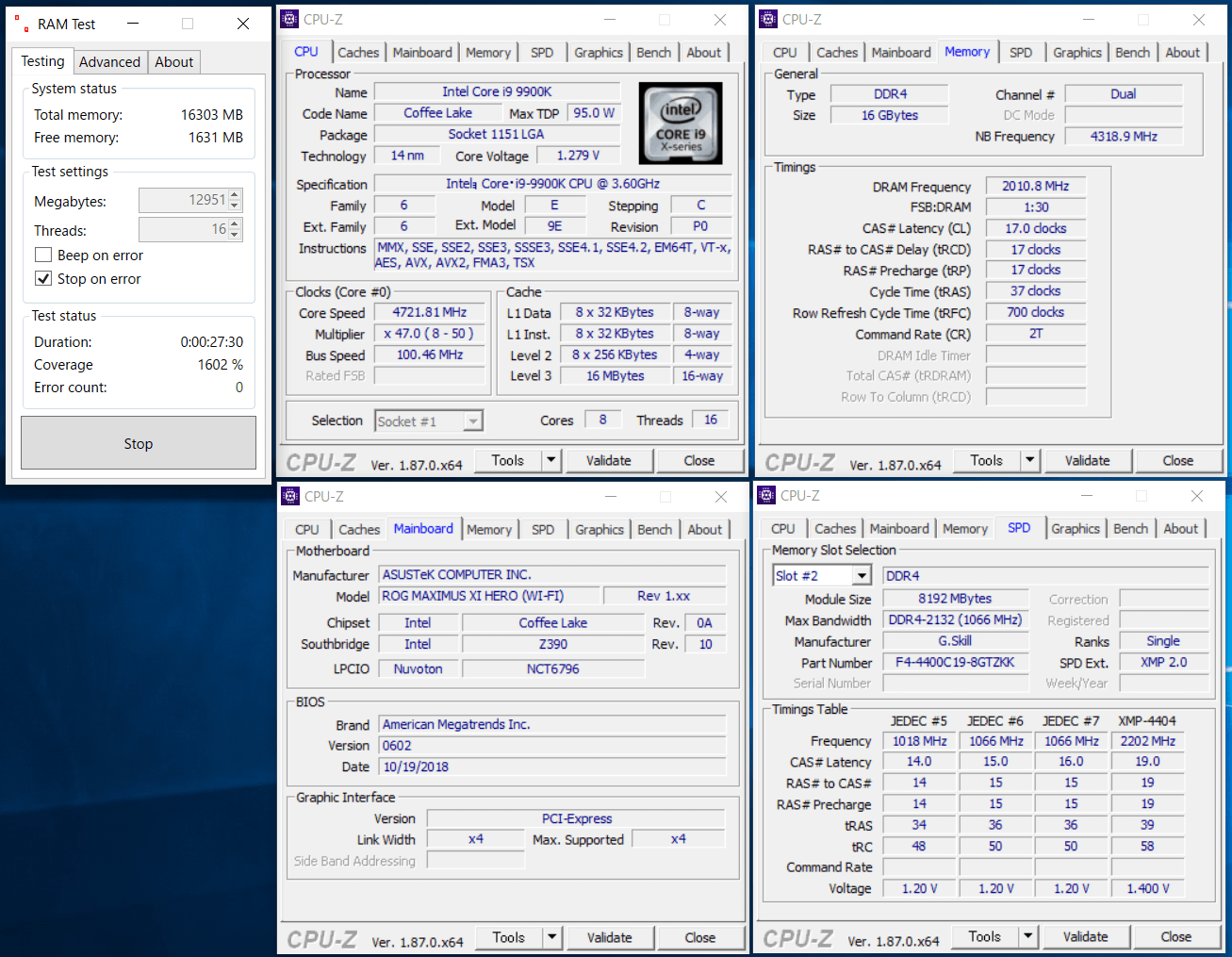Click the XMP-4404 column header
Viewport: 1232px width, 957px height.
coord(1147,720)
